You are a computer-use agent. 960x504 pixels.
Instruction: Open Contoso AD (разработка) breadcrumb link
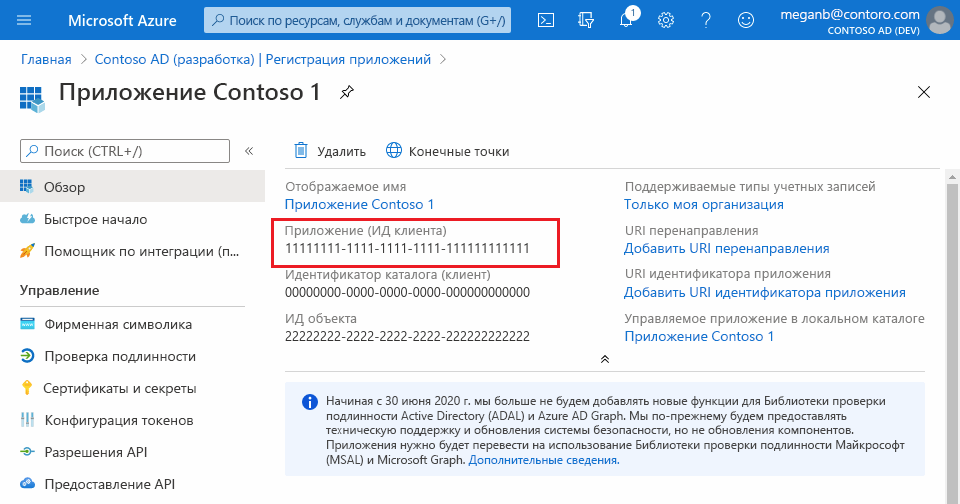(263, 59)
